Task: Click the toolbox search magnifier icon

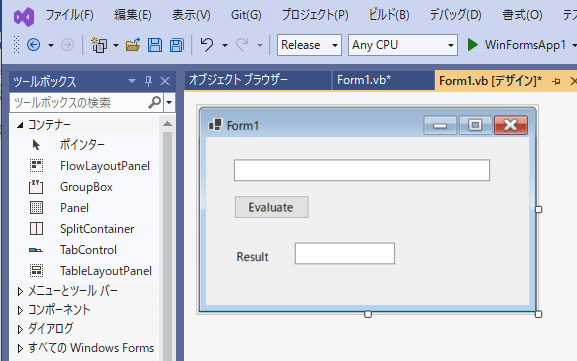Action: [155, 102]
